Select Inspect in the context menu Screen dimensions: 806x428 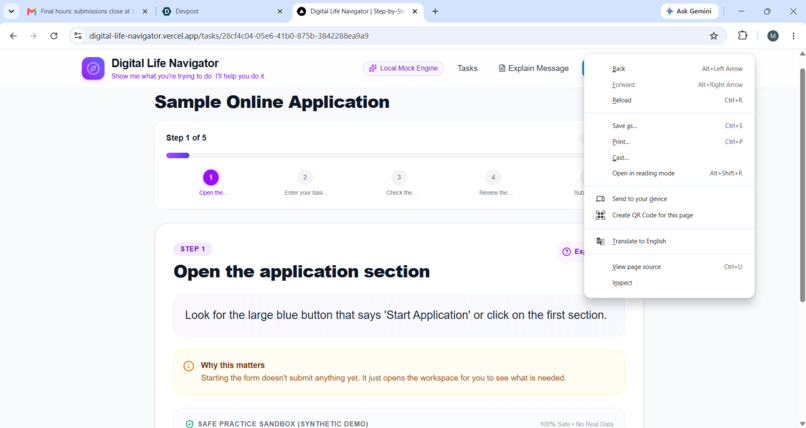669,283
